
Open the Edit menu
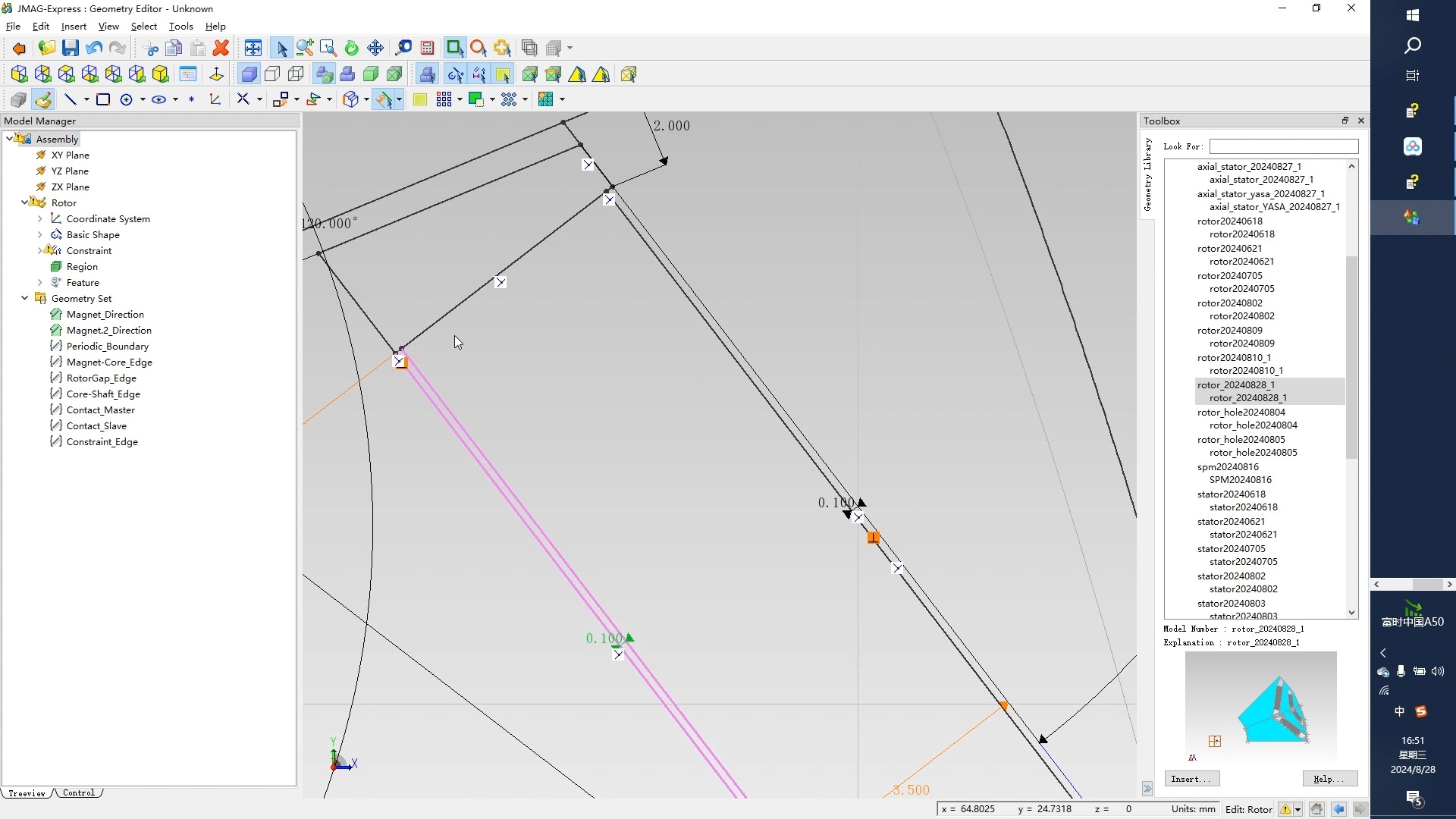tap(41, 25)
